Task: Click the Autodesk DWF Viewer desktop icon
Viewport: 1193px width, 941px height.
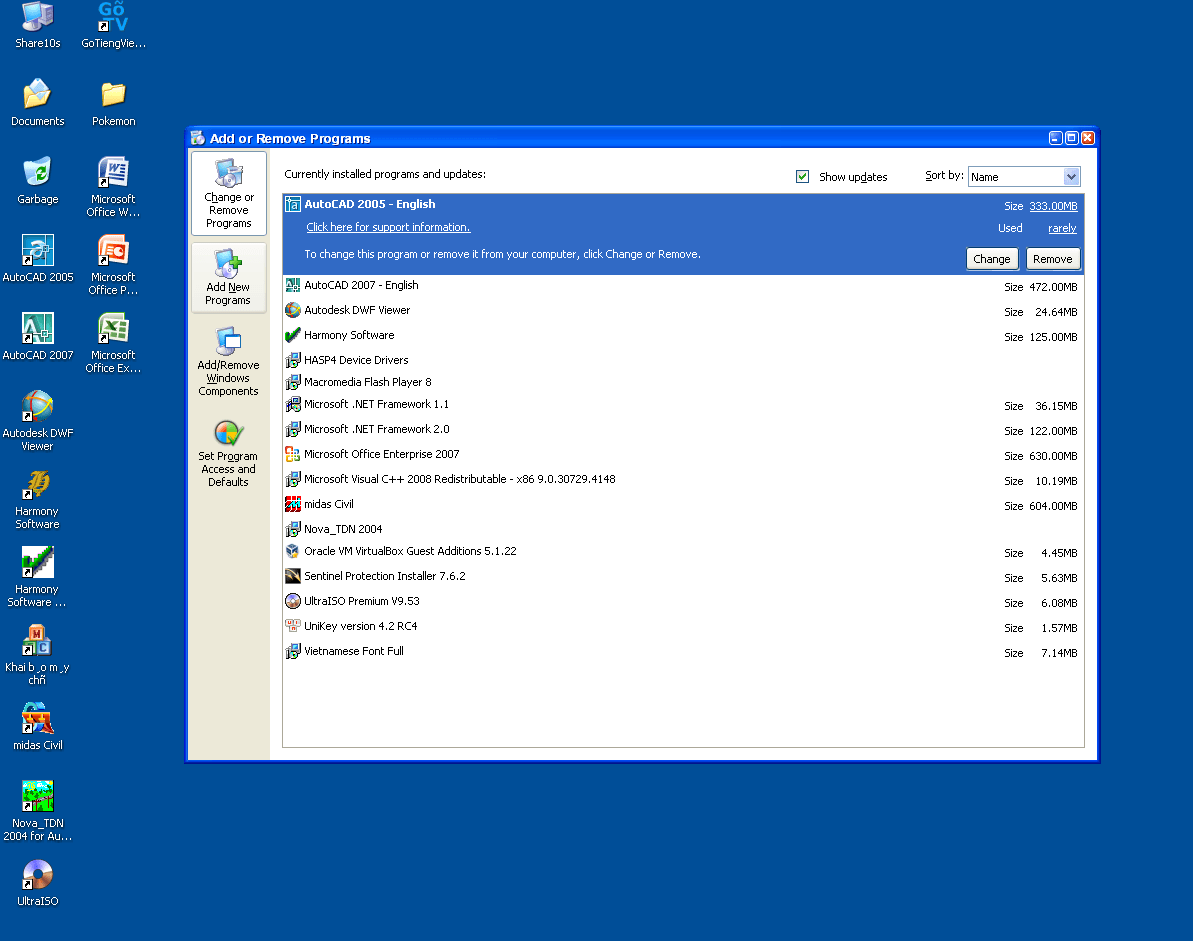Action: click(x=38, y=414)
